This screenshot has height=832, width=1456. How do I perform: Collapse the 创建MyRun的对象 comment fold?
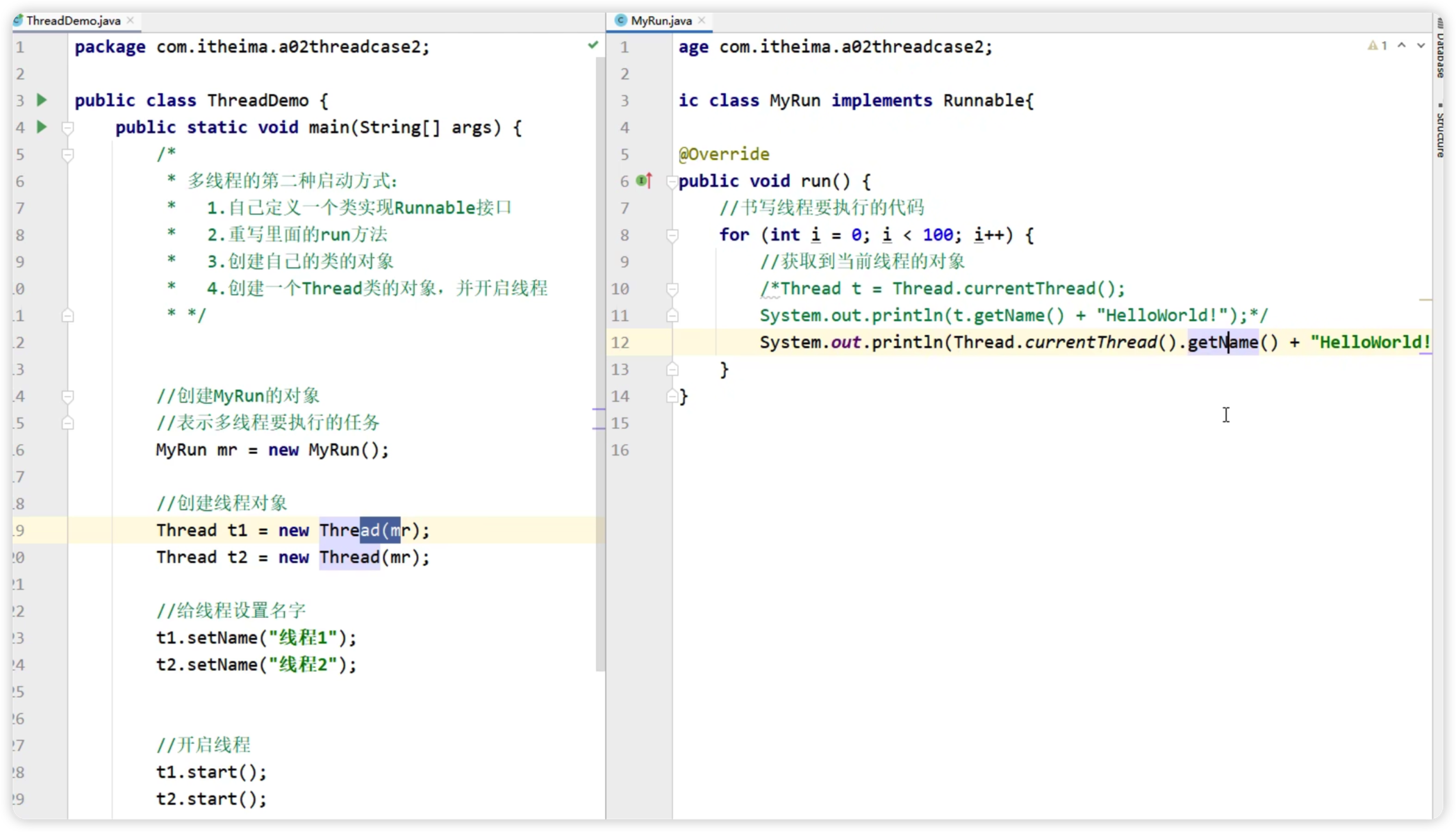(x=67, y=396)
